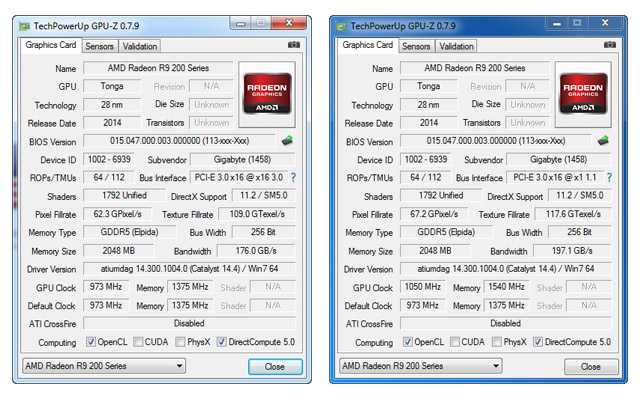
Task: Click BIOS Version field in right window
Action: (496, 141)
